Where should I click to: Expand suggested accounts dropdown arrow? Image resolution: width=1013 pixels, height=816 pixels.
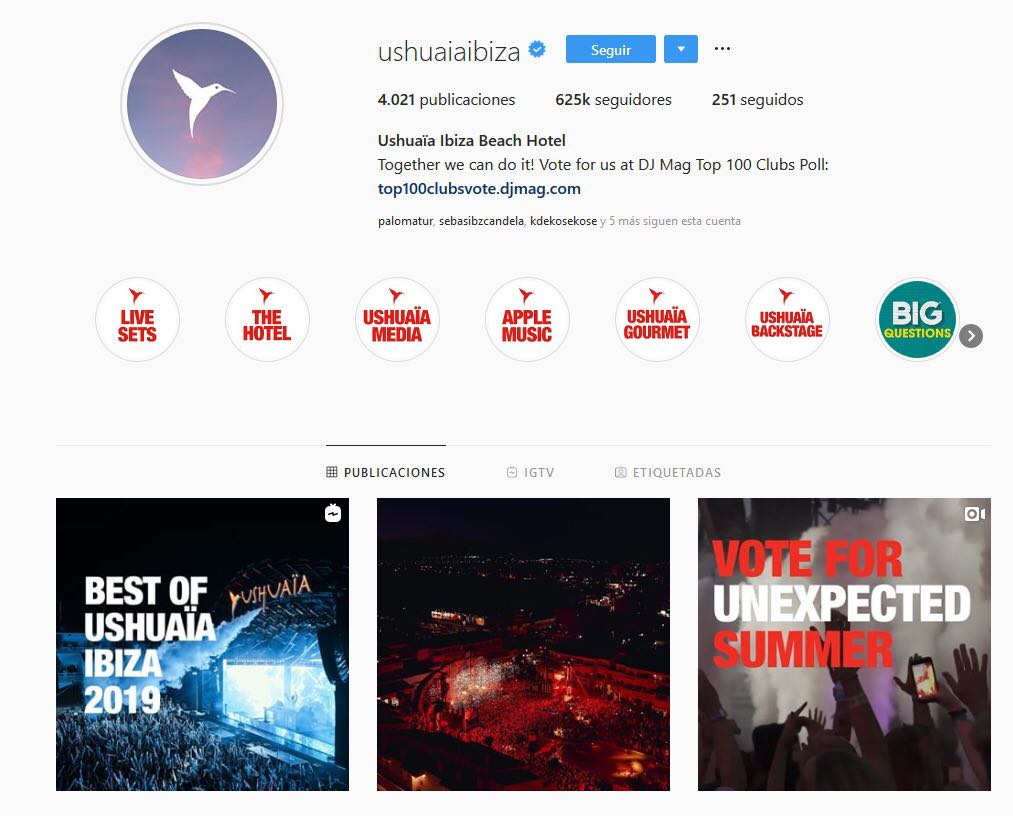(681, 49)
